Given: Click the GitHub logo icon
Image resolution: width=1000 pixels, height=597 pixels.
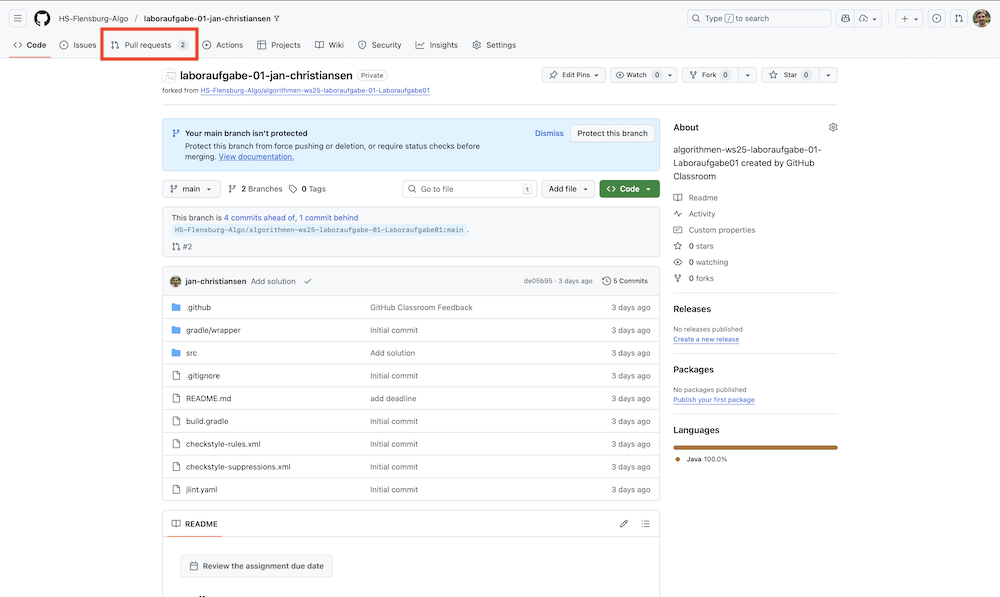Looking at the screenshot, I should point(42,18).
